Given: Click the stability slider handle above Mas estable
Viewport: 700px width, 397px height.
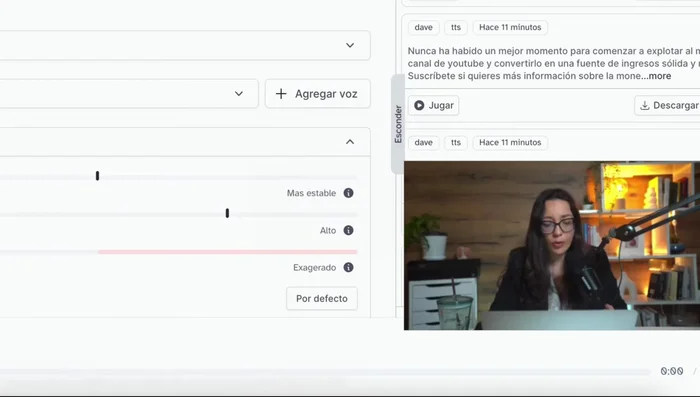Looking at the screenshot, I should pos(97,176).
